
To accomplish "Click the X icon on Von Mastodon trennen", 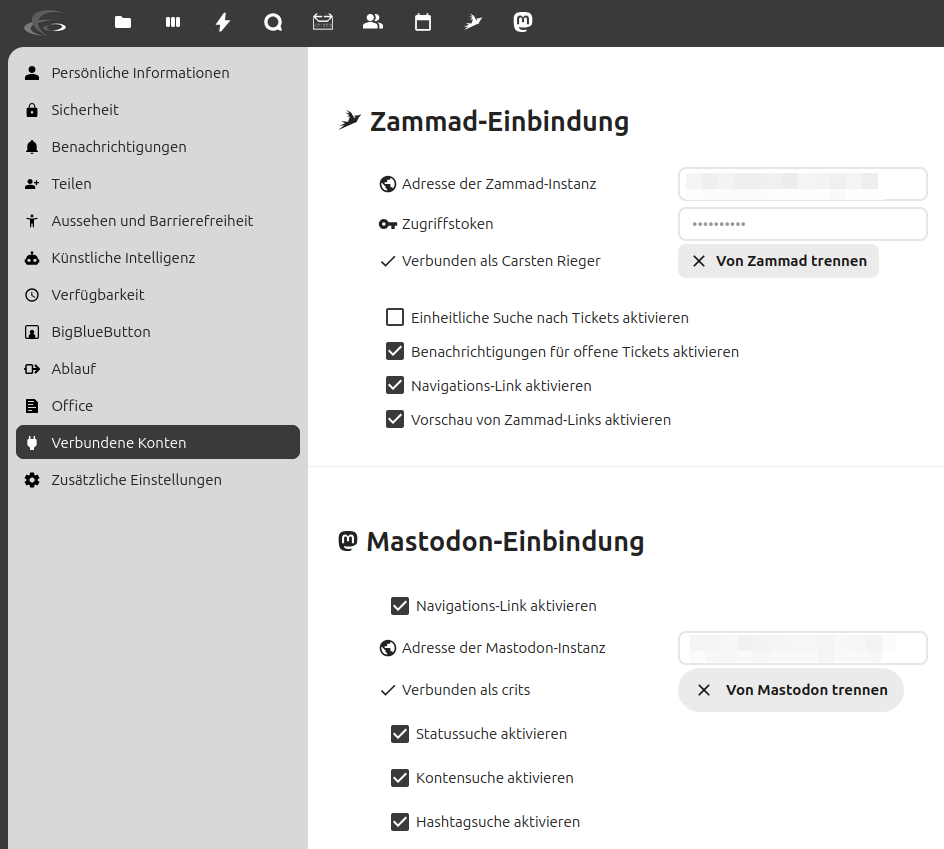I will click(704, 690).
